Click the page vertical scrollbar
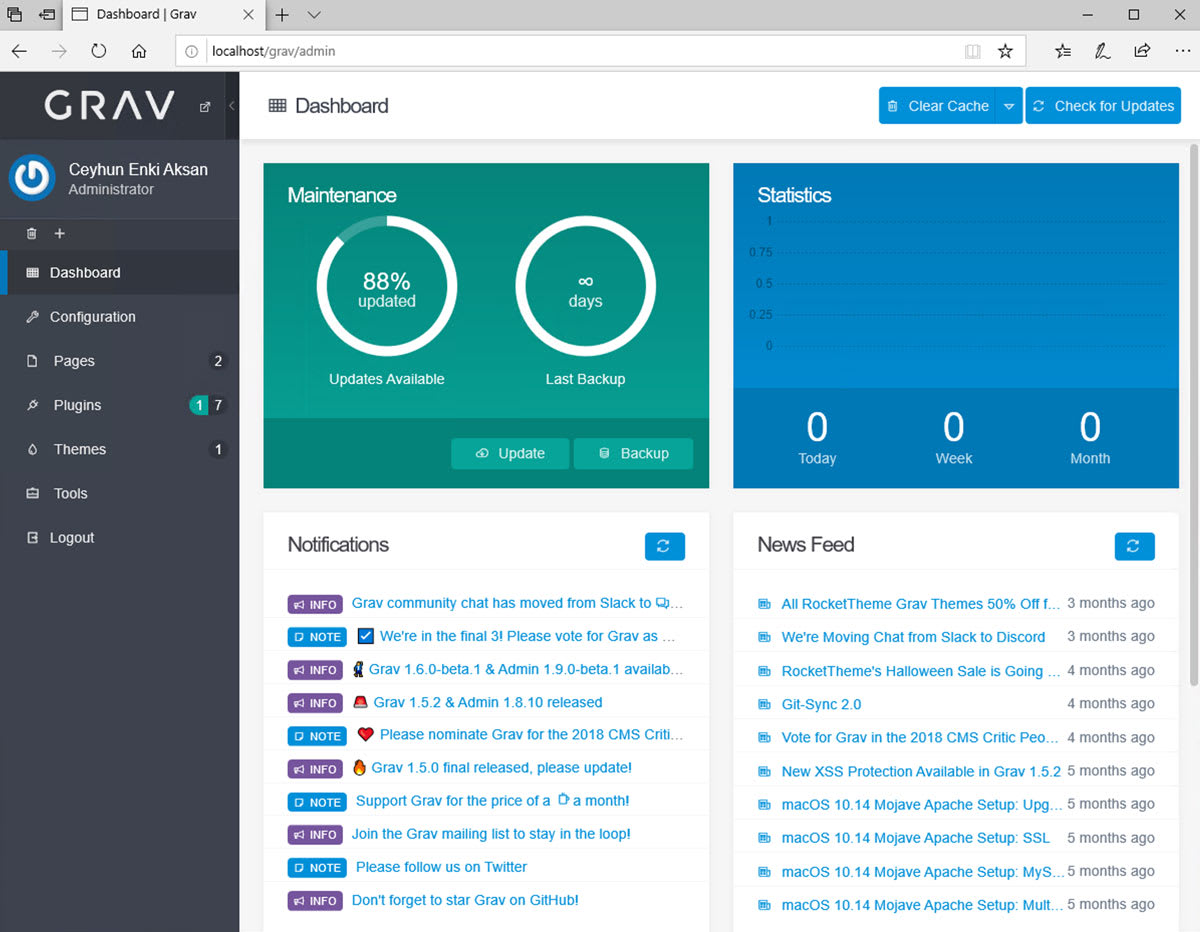Image resolution: width=1200 pixels, height=932 pixels. pos(1192,415)
